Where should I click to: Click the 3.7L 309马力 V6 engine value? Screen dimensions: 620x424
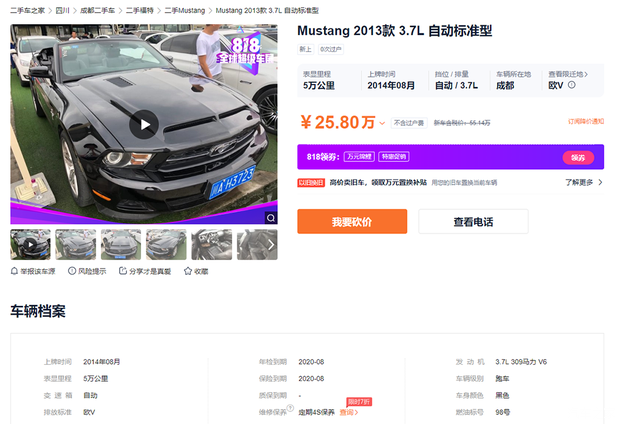[521, 362]
